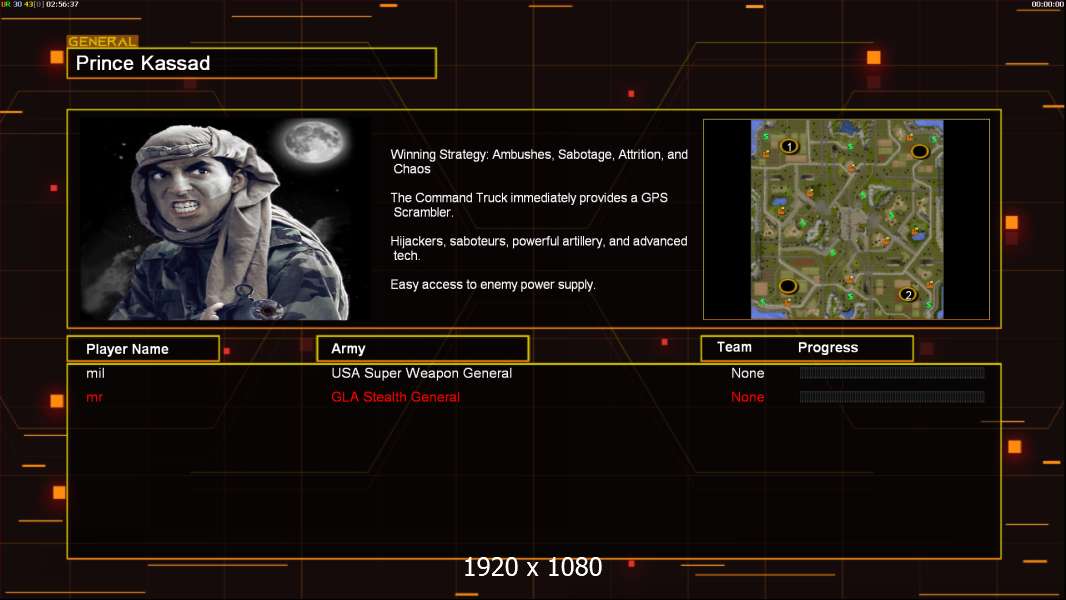The image size is (1066, 600).
Task: Click the loading progress bar for mil
Action: coord(892,372)
